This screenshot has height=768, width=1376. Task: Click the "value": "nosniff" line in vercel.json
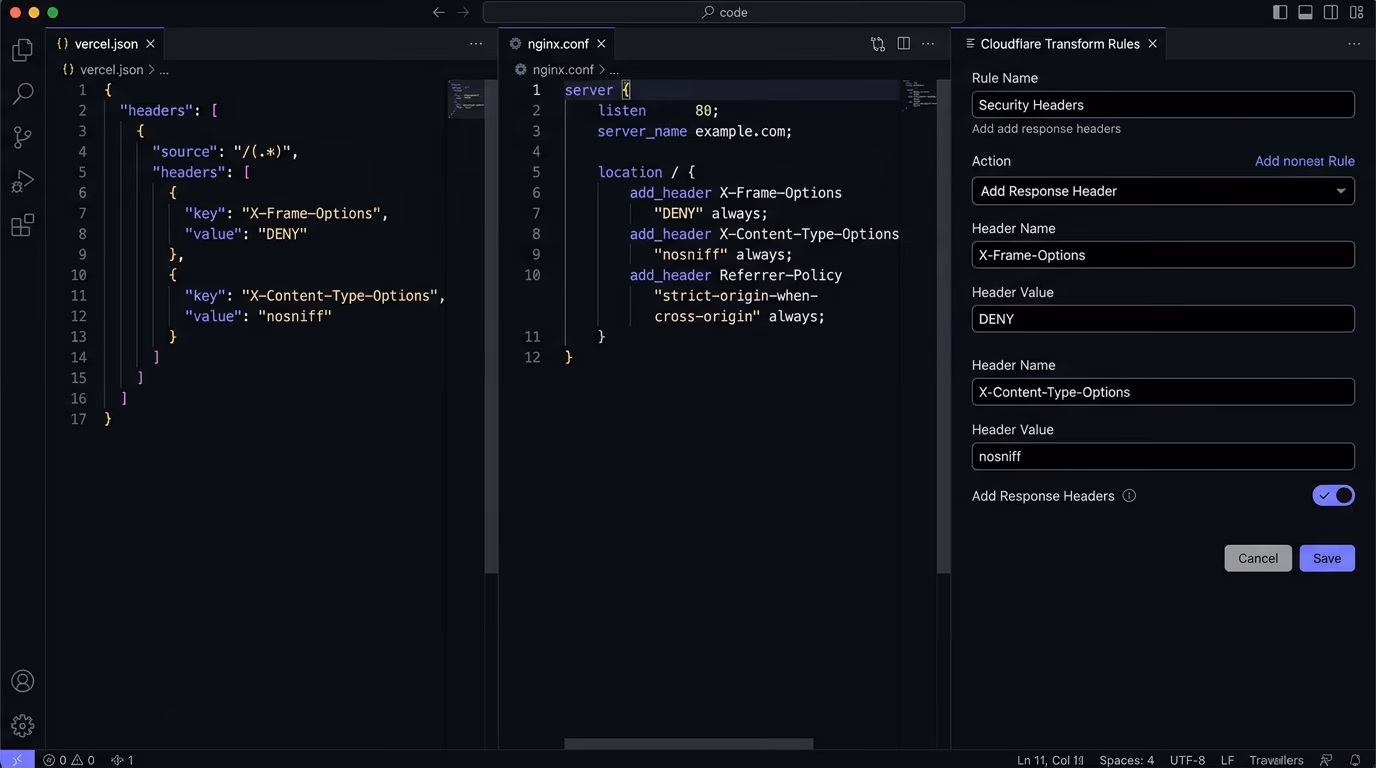click(x=258, y=316)
